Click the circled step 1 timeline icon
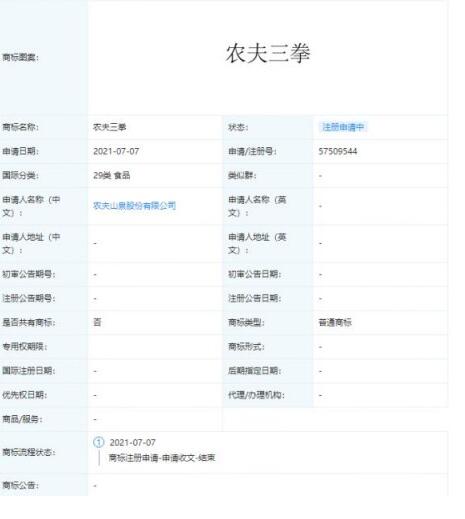 pyautogui.click(x=99, y=442)
